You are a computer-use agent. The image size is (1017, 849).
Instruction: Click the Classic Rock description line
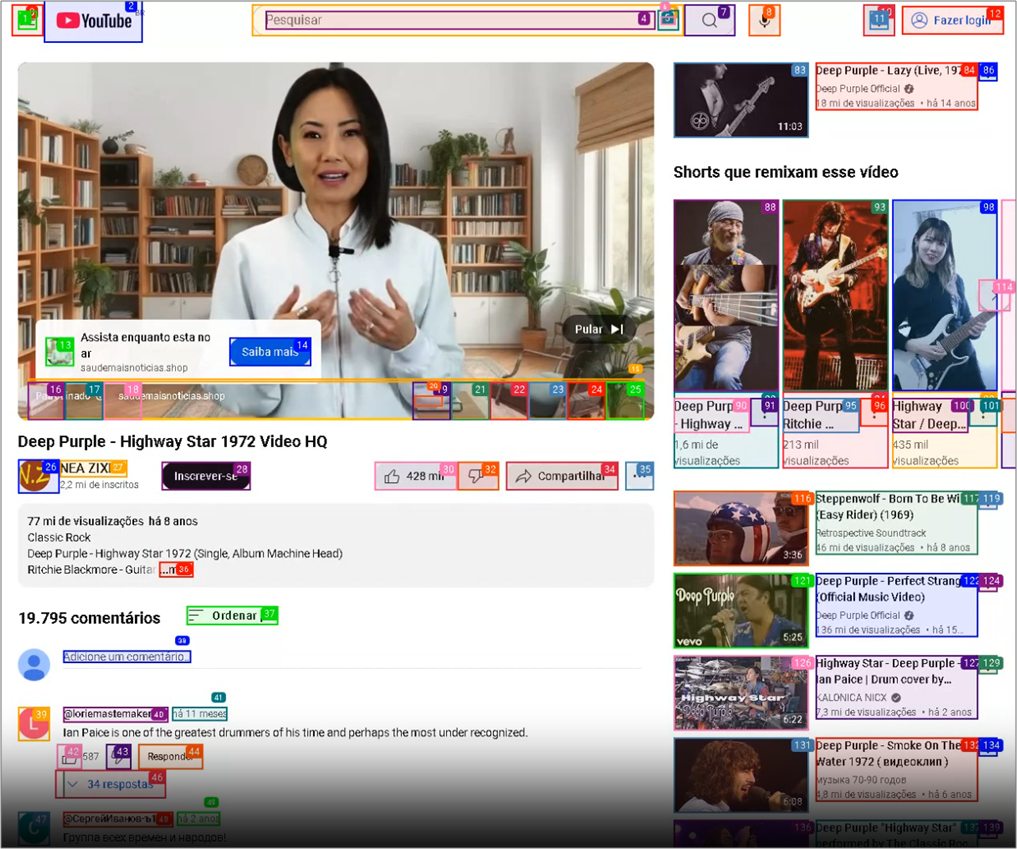click(x=59, y=538)
